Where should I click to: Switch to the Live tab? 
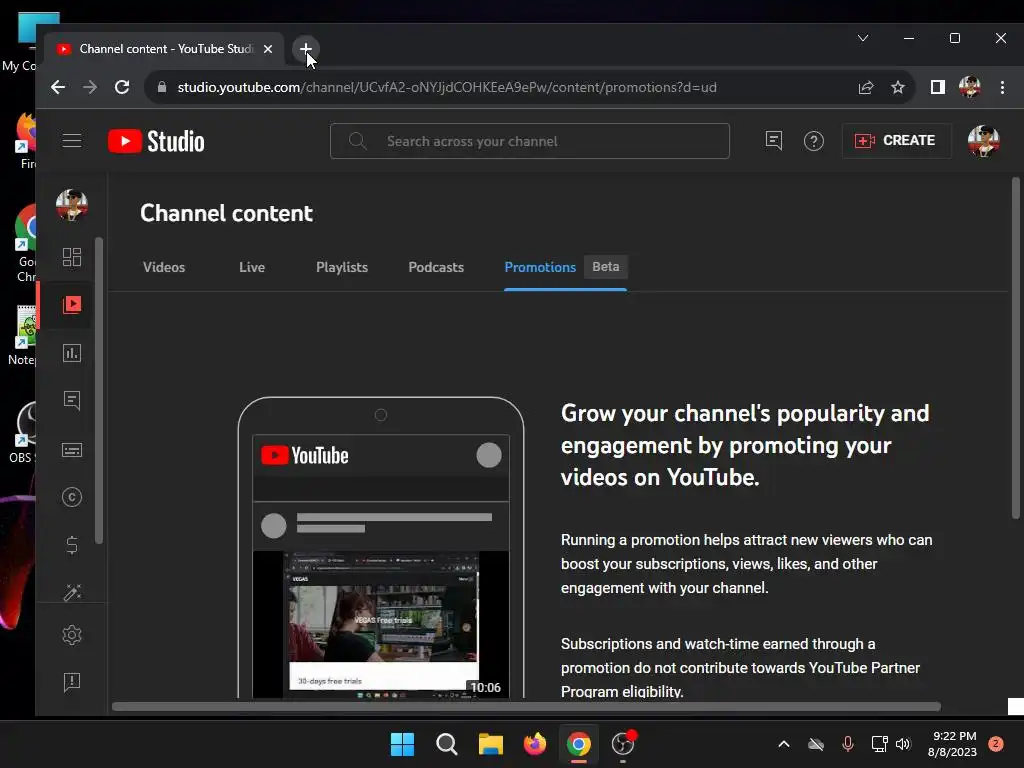[x=252, y=267]
